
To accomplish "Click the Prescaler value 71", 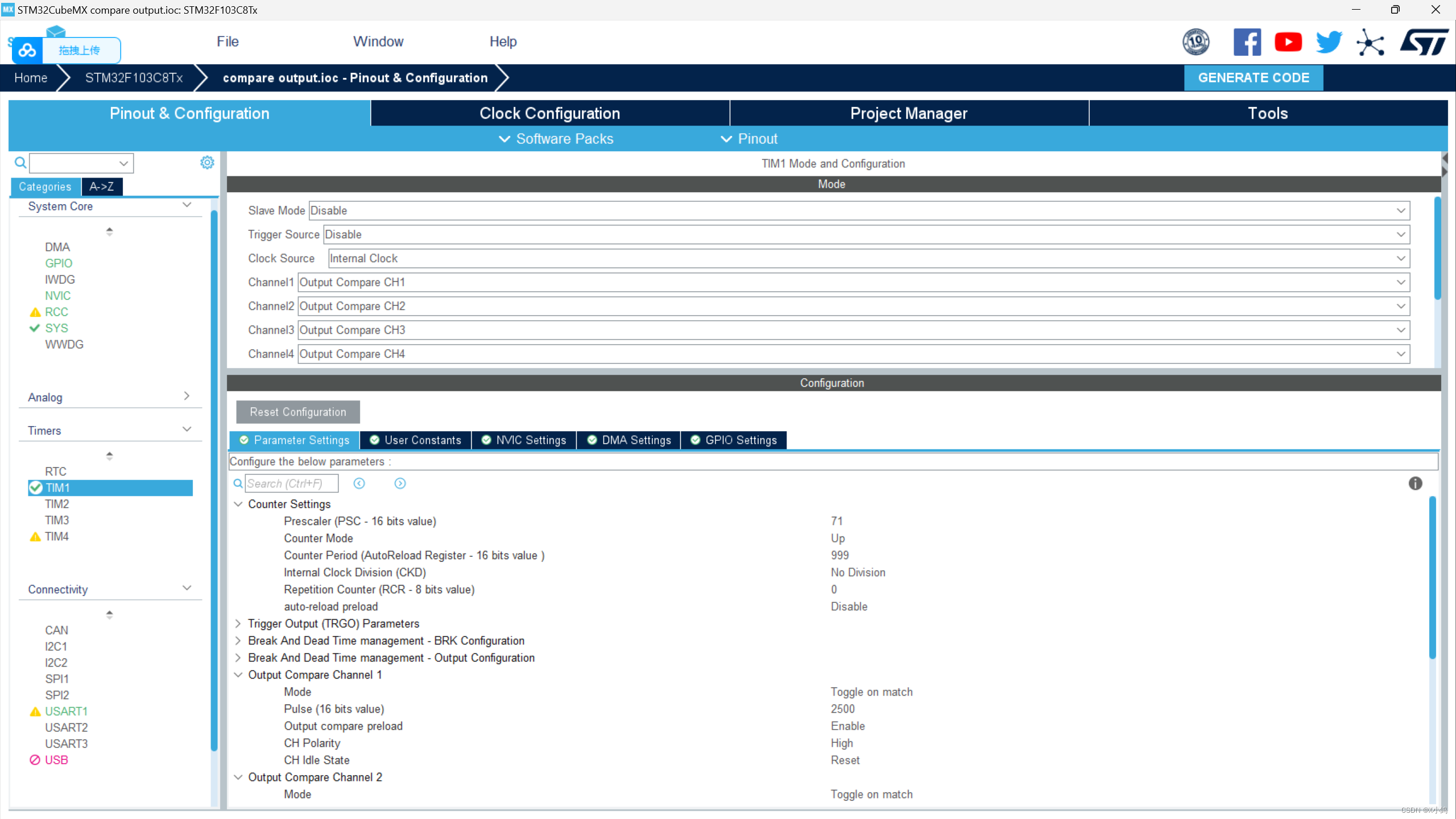I will point(837,521).
